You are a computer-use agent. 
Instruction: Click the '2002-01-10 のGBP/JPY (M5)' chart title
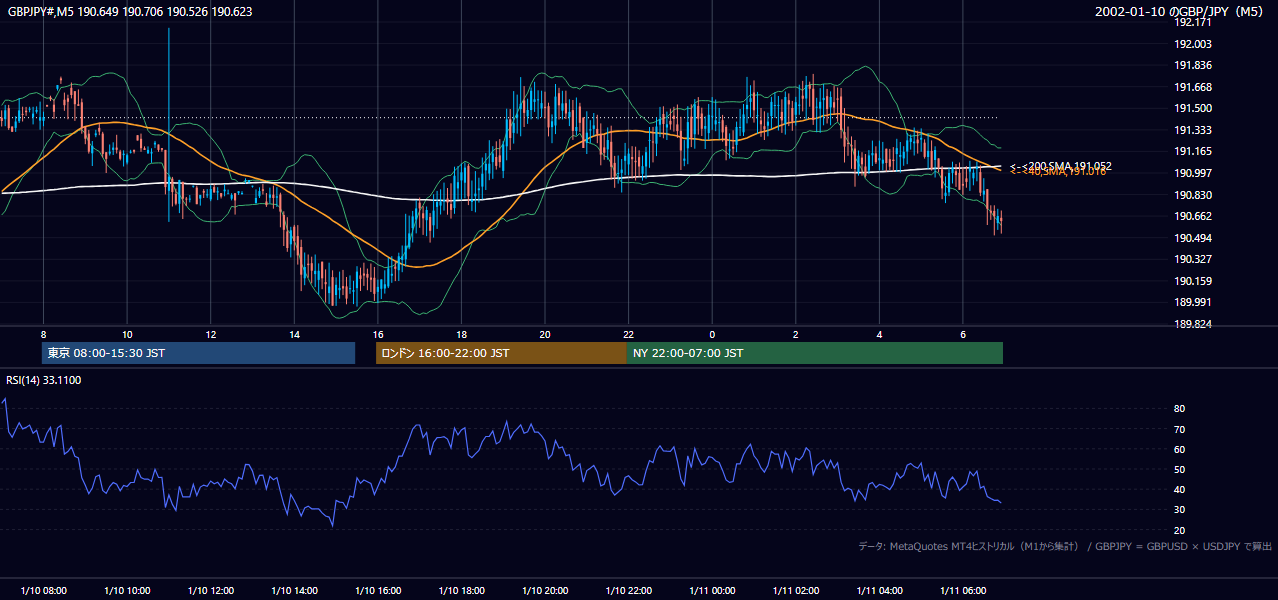point(1179,12)
